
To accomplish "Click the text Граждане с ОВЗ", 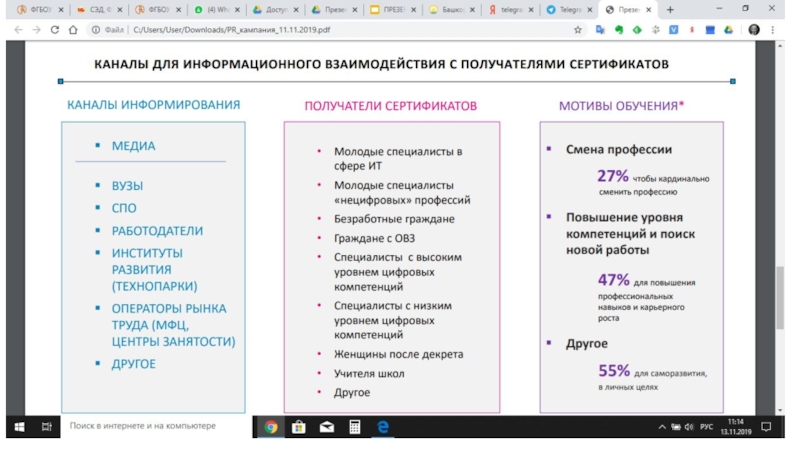I will tap(374, 238).
